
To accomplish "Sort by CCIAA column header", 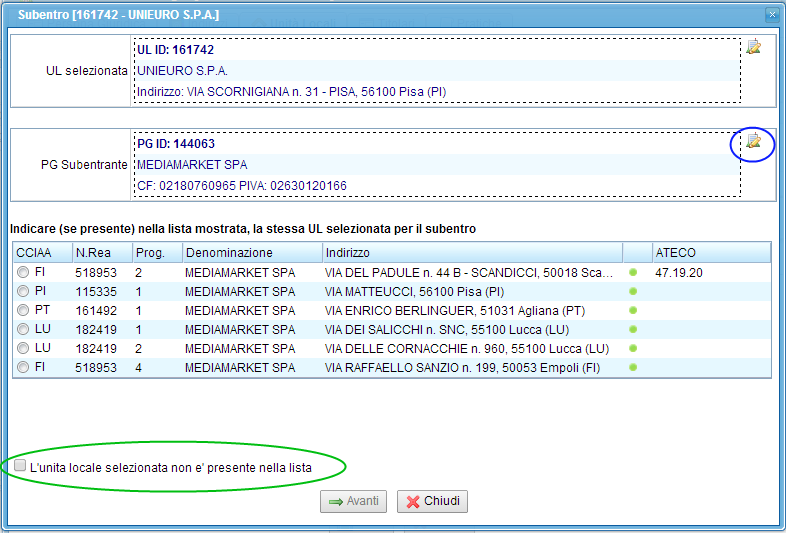I will [43, 253].
